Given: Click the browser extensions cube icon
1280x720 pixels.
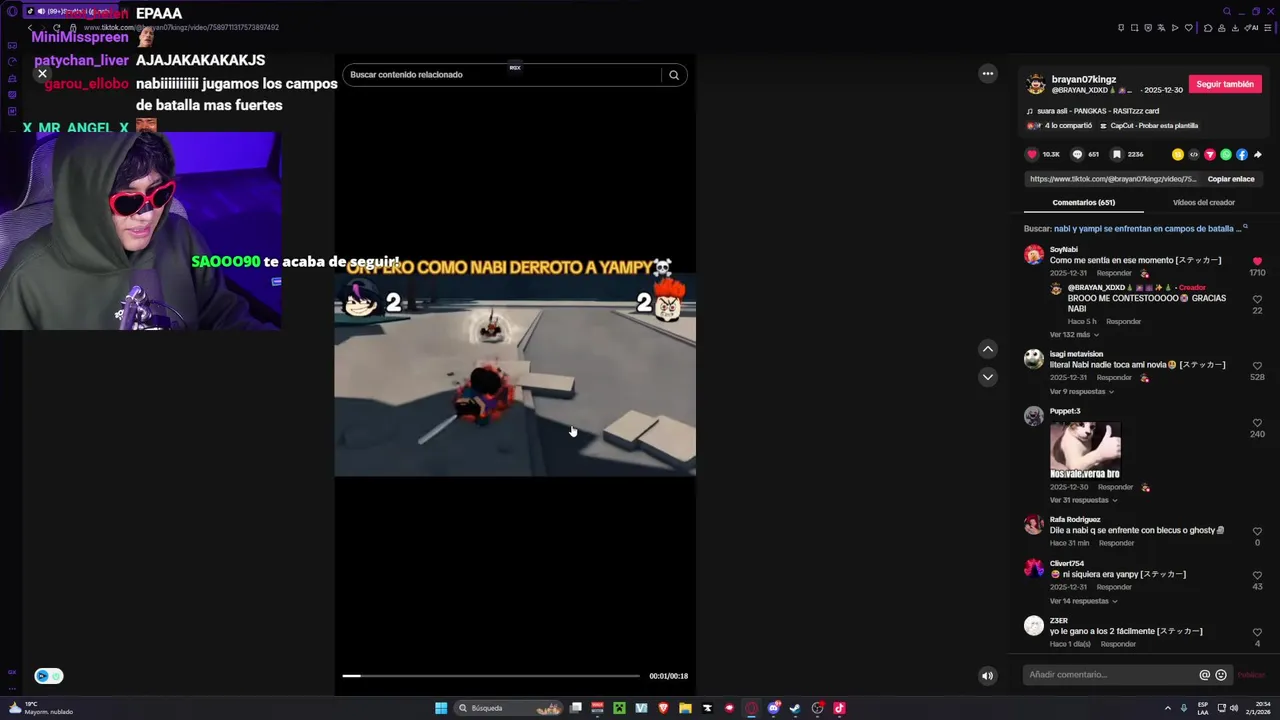Looking at the screenshot, I should pyautogui.click(x=1208, y=28).
